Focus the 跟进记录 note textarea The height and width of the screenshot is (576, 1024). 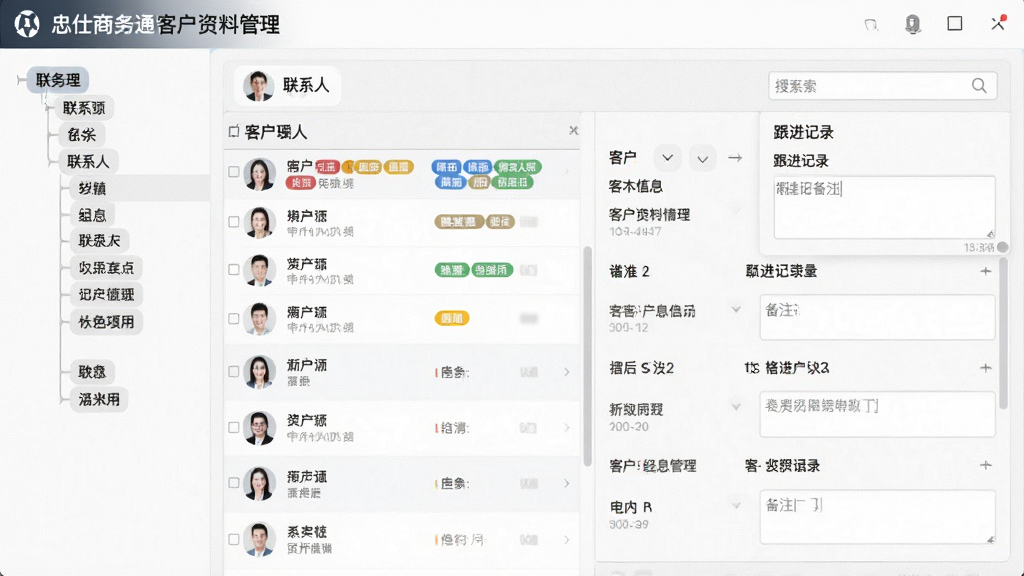coord(884,207)
